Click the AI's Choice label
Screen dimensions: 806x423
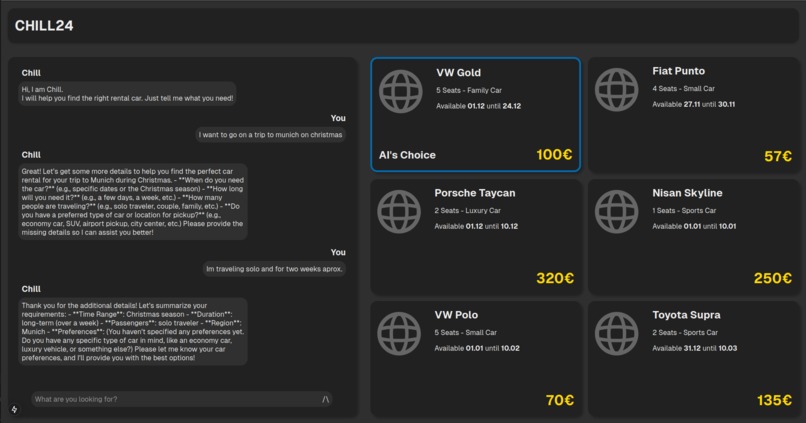click(x=407, y=155)
